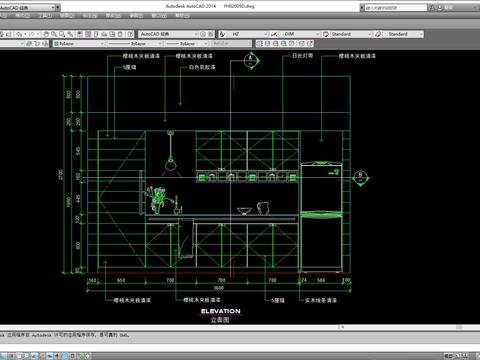Open the ByLayer linetype dropdown
This screenshot has width=480, height=360.
(x=160, y=44)
